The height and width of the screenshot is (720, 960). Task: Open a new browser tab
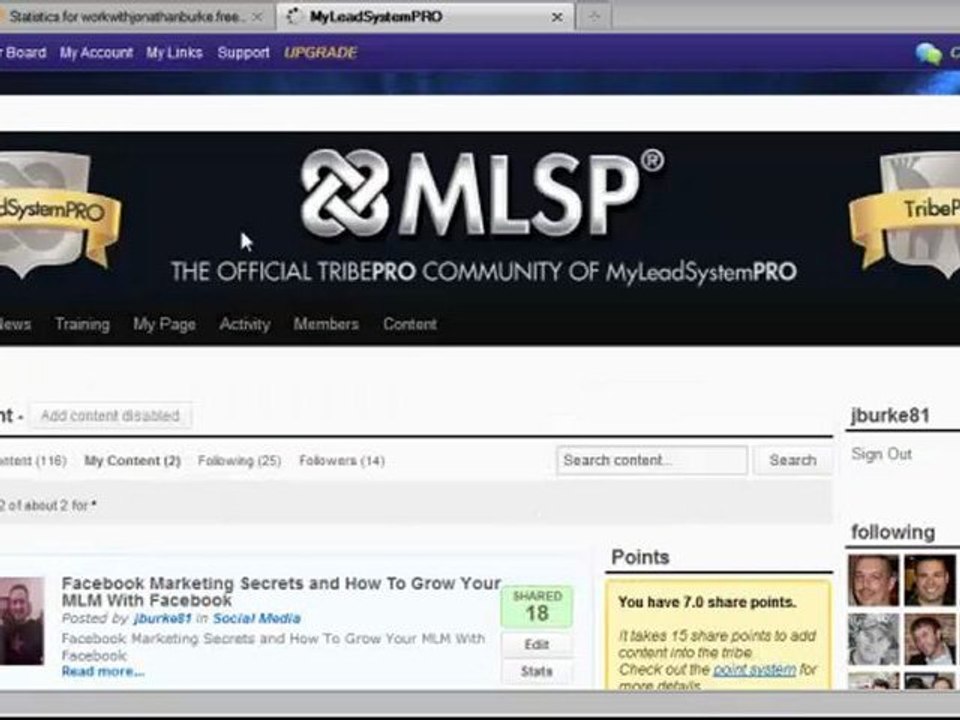tap(593, 18)
